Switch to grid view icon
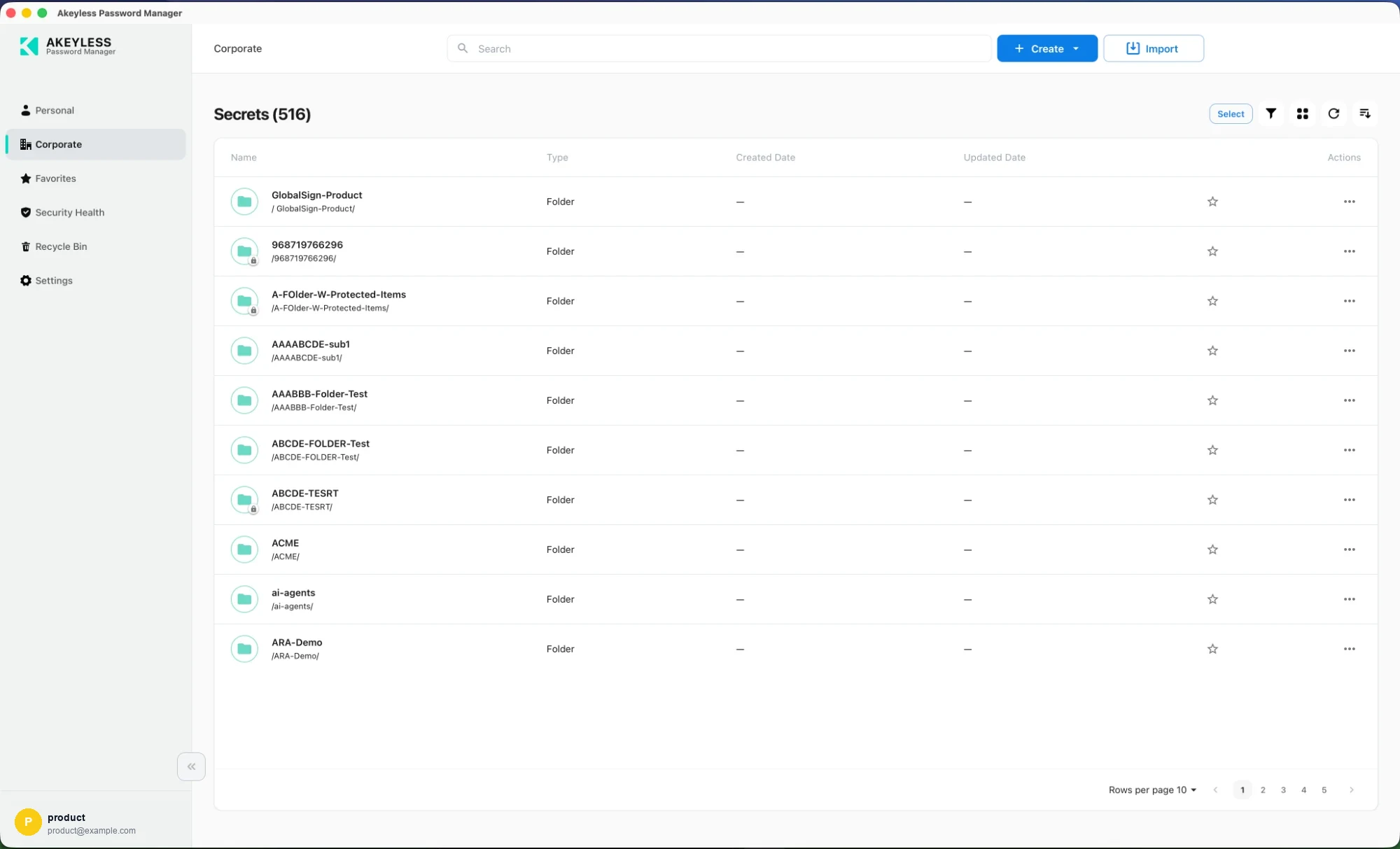Image resolution: width=1400 pixels, height=849 pixels. [x=1302, y=113]
